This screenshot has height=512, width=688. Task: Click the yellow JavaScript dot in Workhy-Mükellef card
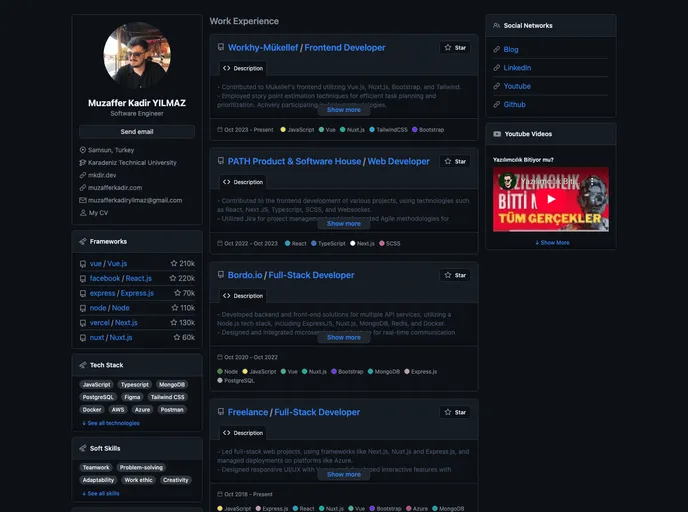pos(283,130)
